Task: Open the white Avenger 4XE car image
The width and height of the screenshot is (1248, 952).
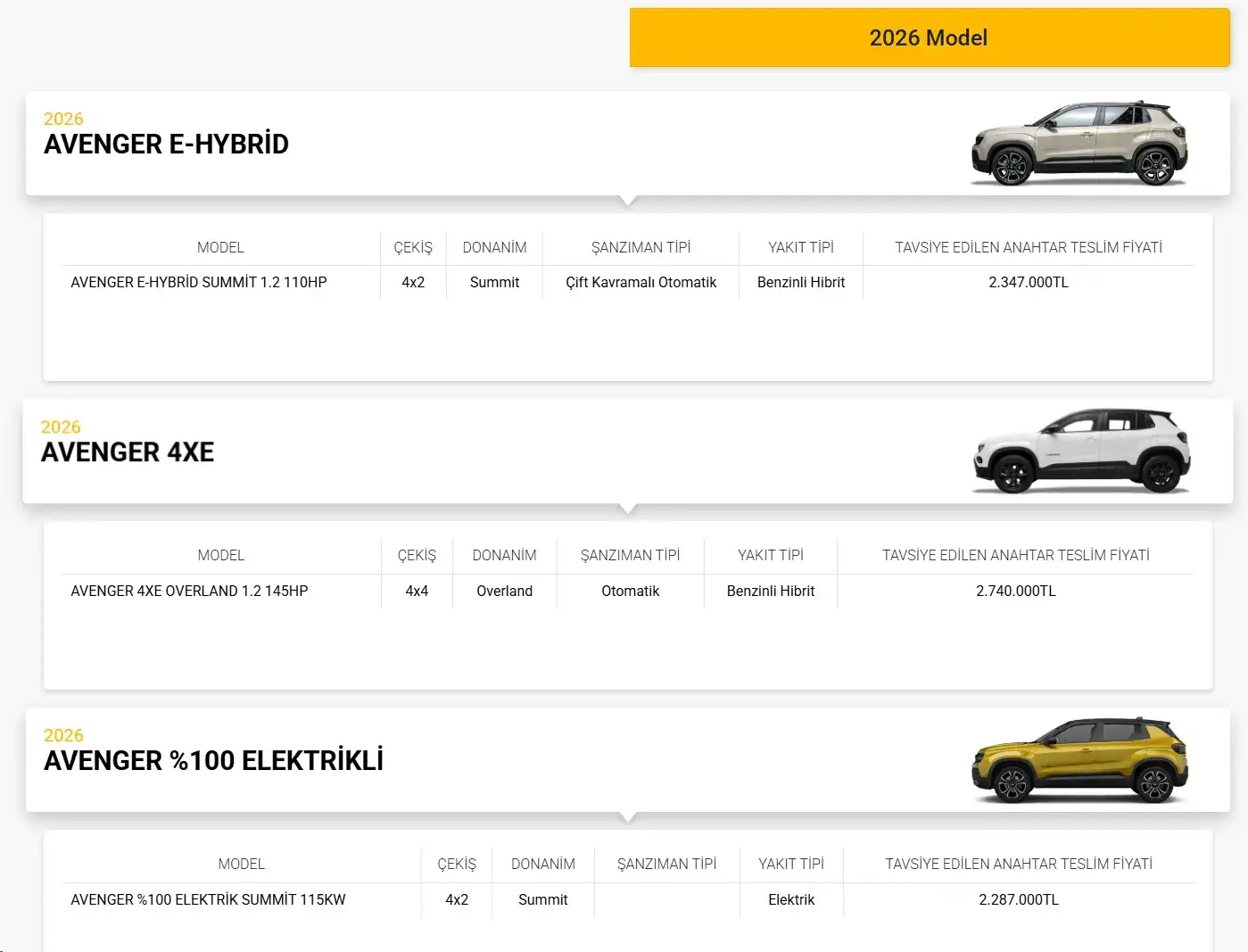Action: click(x=1081, y=451)
